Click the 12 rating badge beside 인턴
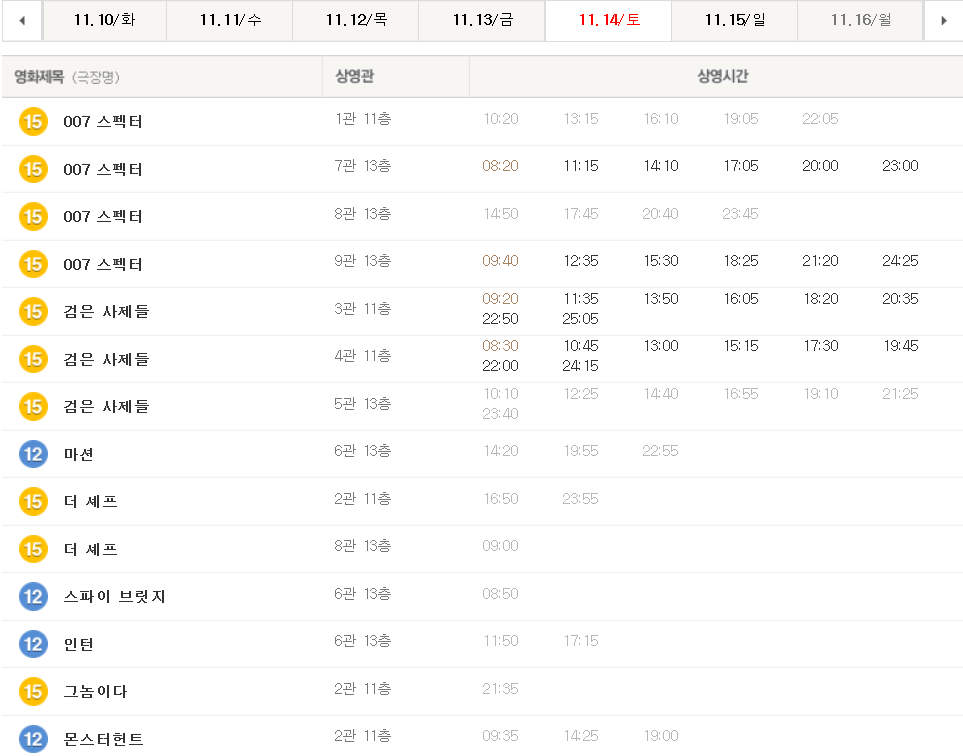The height and width of the screenshot is (756, 963). (x=33, y=644)
